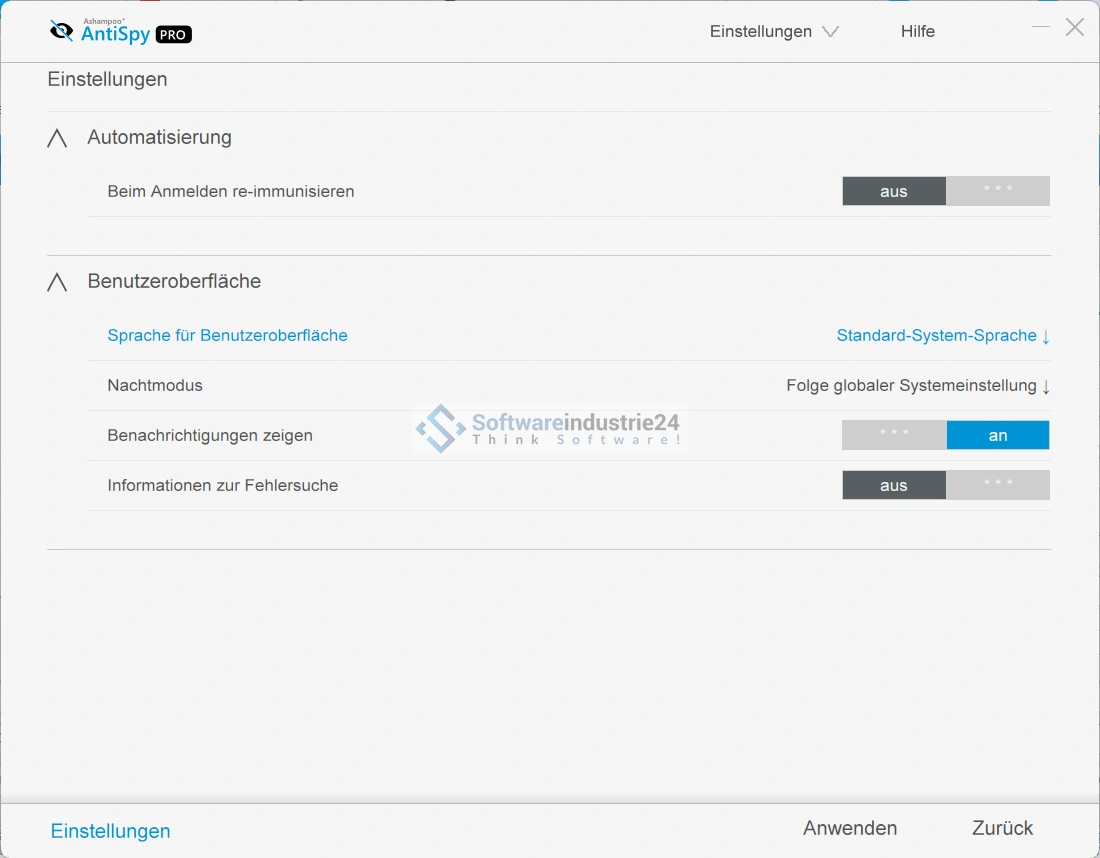Screen dimensions: 1100x858
Task: Click the Anwenden button
Action: click(x=850, y=828)
